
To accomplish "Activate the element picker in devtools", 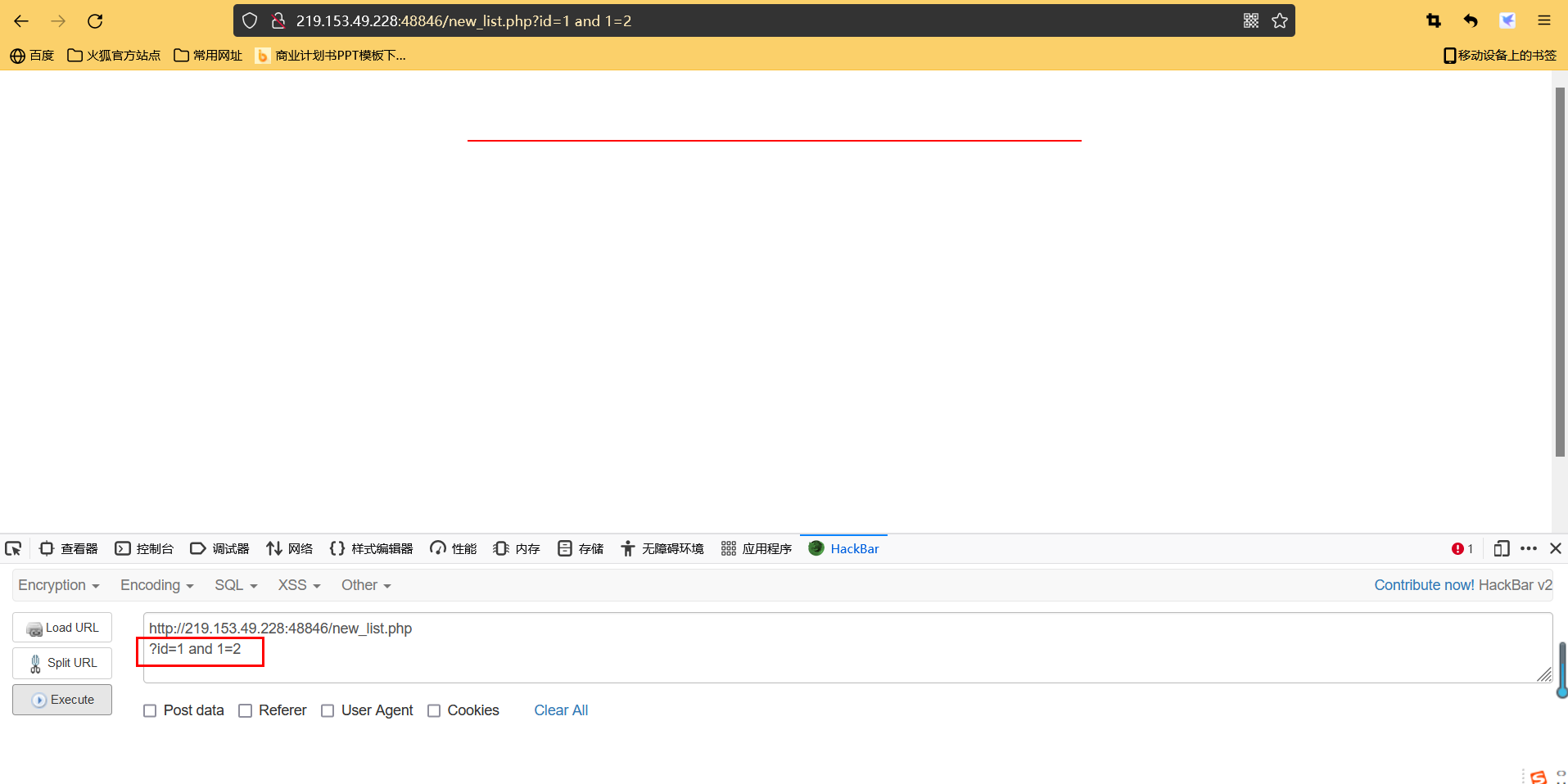I will [x=13, y=548].
